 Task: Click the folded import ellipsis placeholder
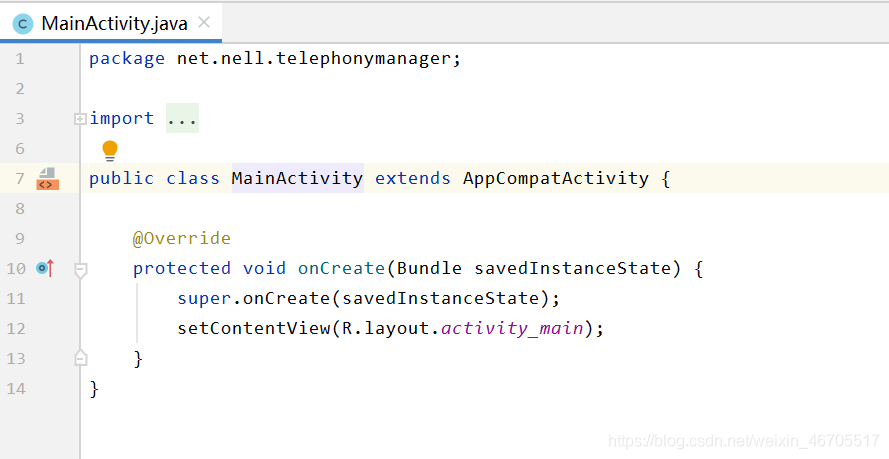[x=182, y=118]
